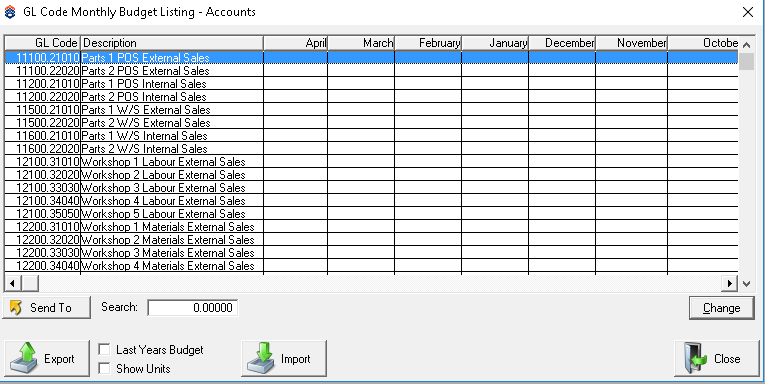
Task: Select Workshop 1 Labour External Sales row
Action: coord(371,162)
